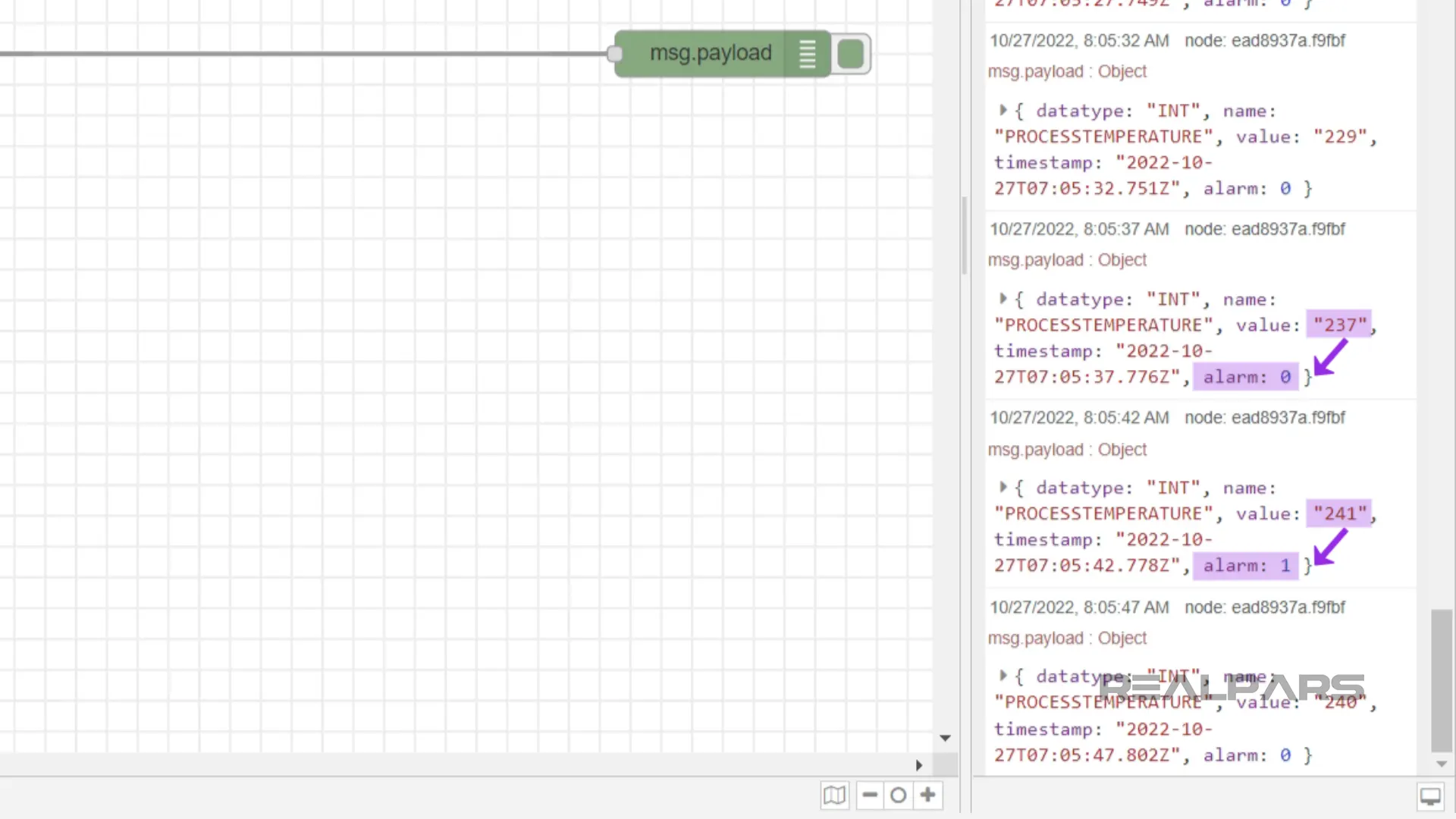The height and width of the screenshot is (819, 1456).
Task: Zoom in the flow canvas
Action: coord(927,795)
